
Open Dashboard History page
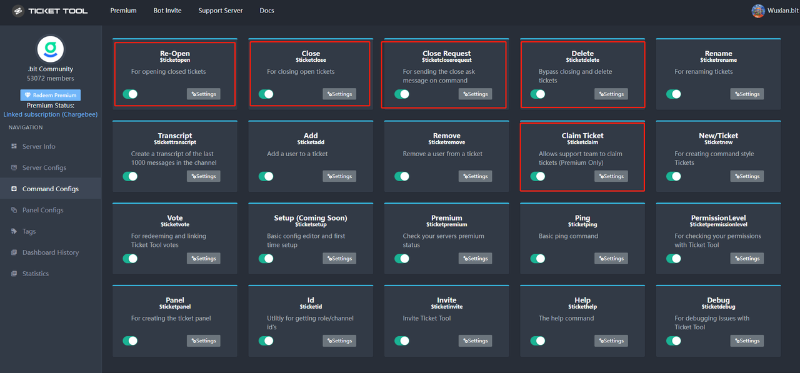[51, 253]
